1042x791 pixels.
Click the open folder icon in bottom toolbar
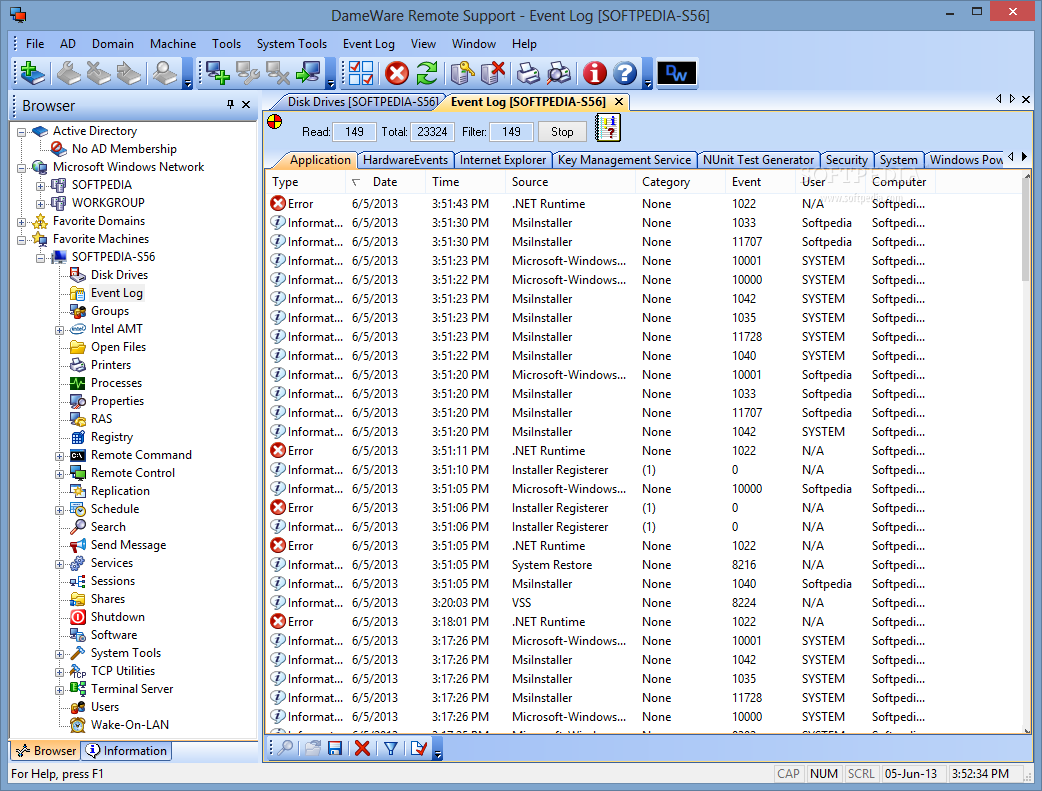tap(313, 748)
